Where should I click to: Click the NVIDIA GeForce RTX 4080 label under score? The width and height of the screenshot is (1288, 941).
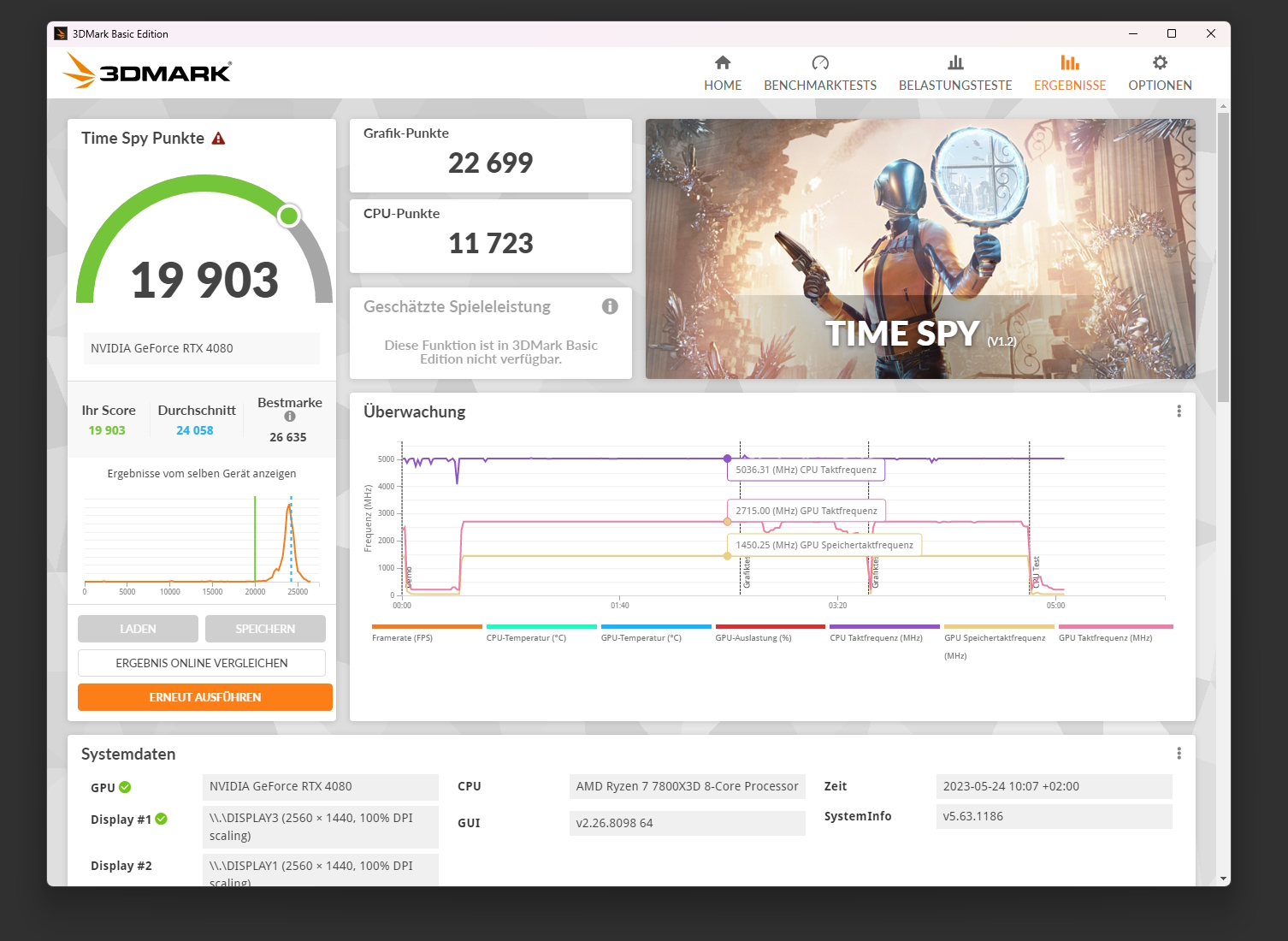pos(202,348)
